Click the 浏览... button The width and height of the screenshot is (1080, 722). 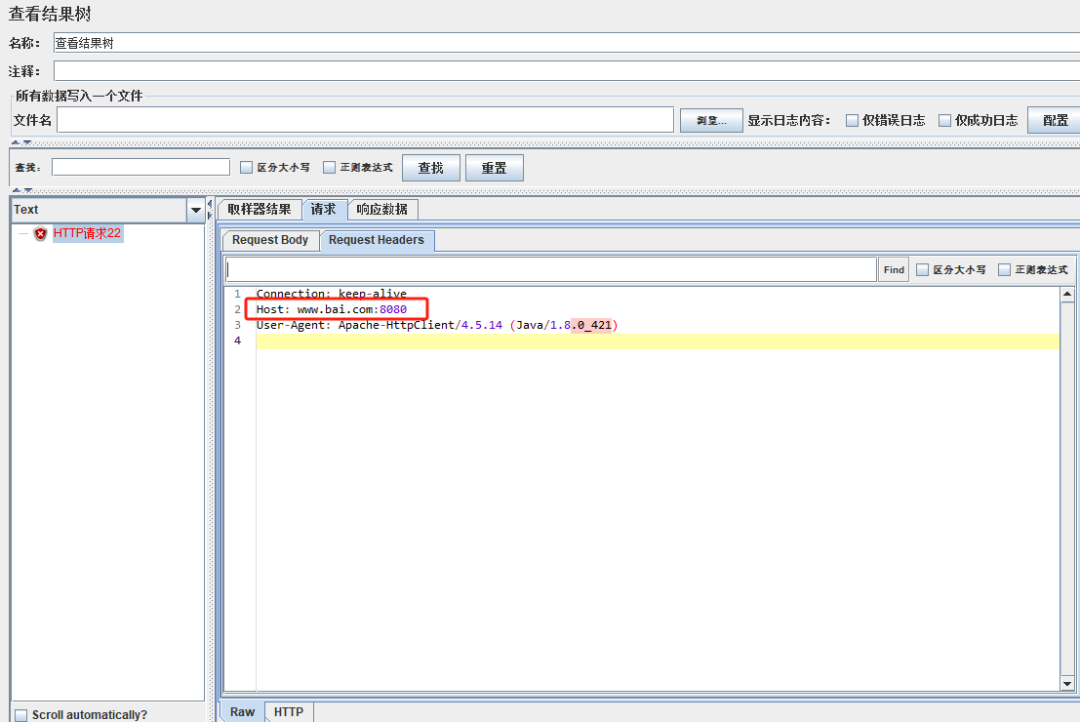(x=711, y=120)
